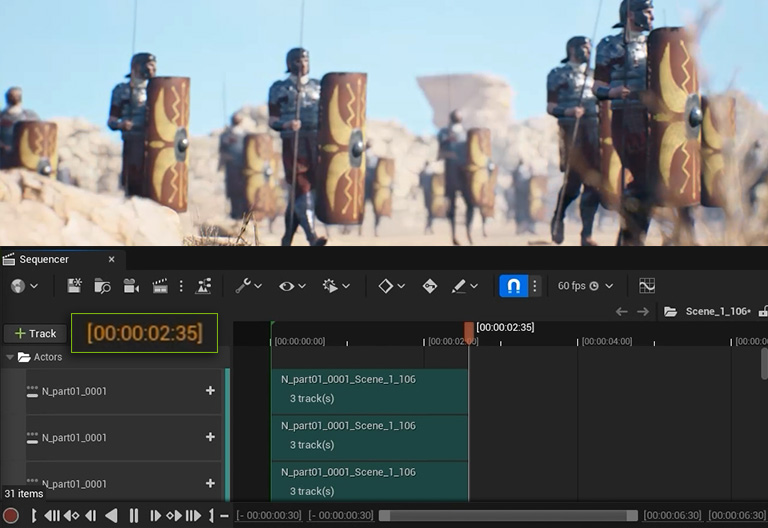
Task: Click the Save Sequence icon
Action: click(x=74, y=286)
